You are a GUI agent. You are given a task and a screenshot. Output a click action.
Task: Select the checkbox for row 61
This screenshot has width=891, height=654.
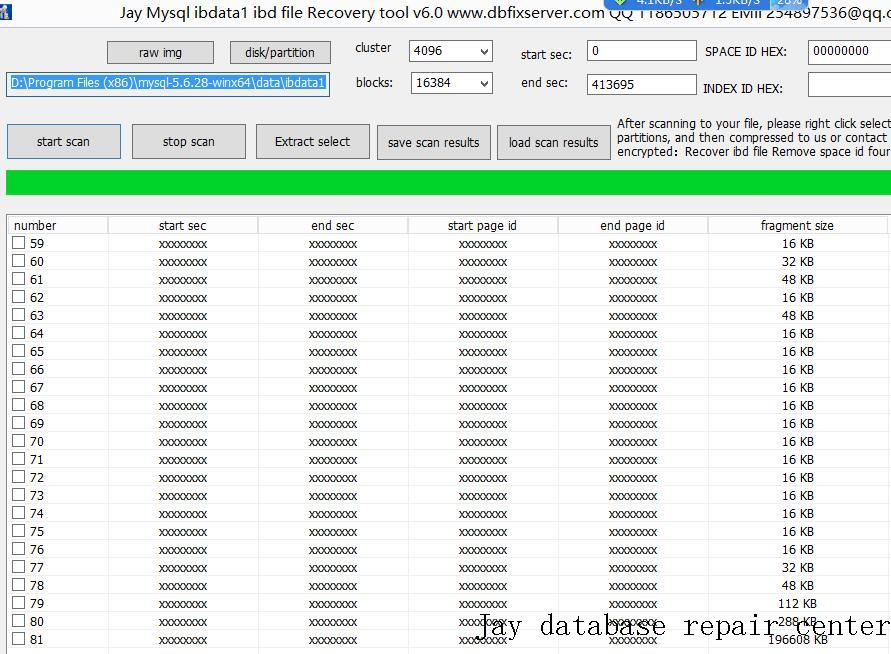point(19,279)
